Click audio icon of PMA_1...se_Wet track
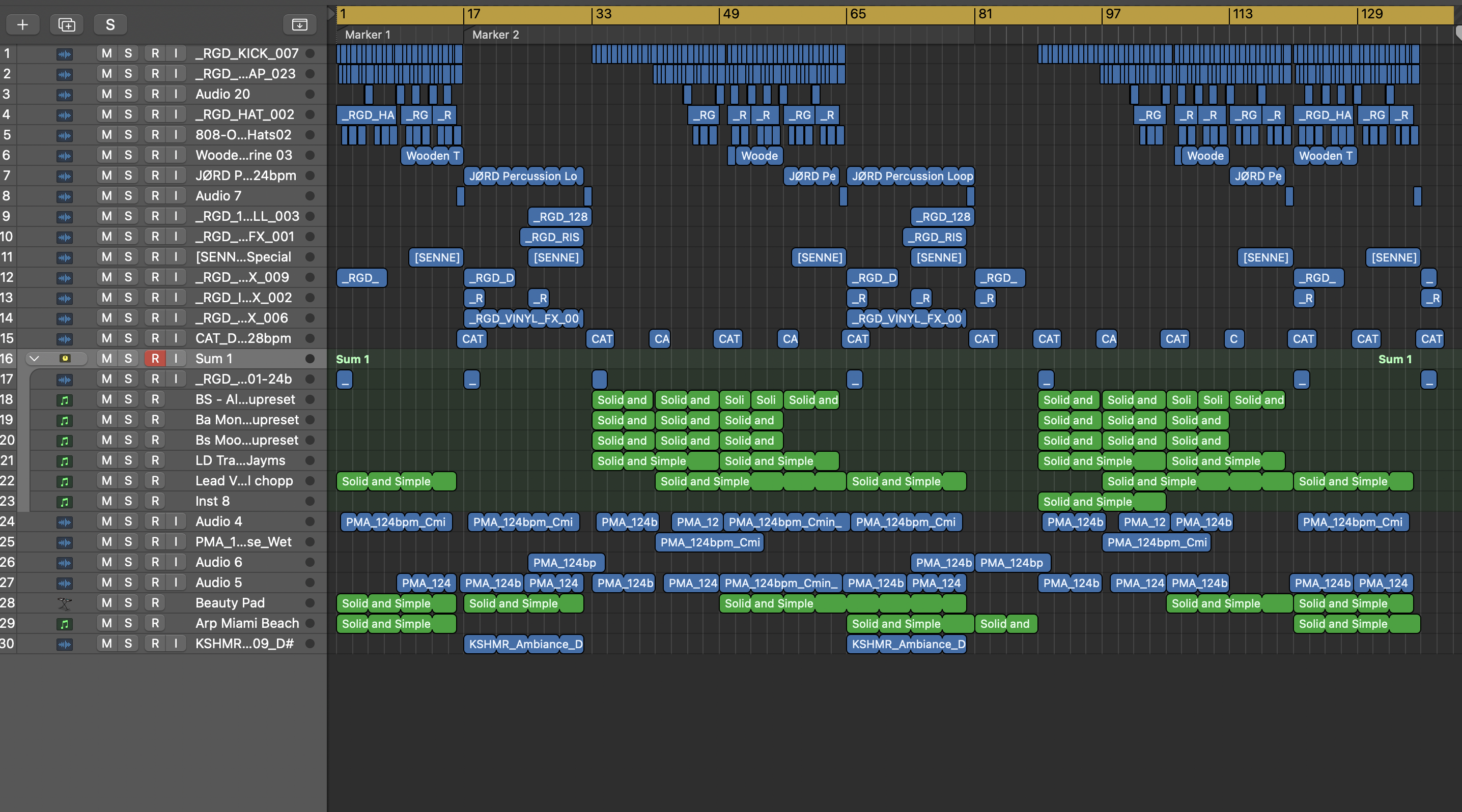 [x=65, y=543]
